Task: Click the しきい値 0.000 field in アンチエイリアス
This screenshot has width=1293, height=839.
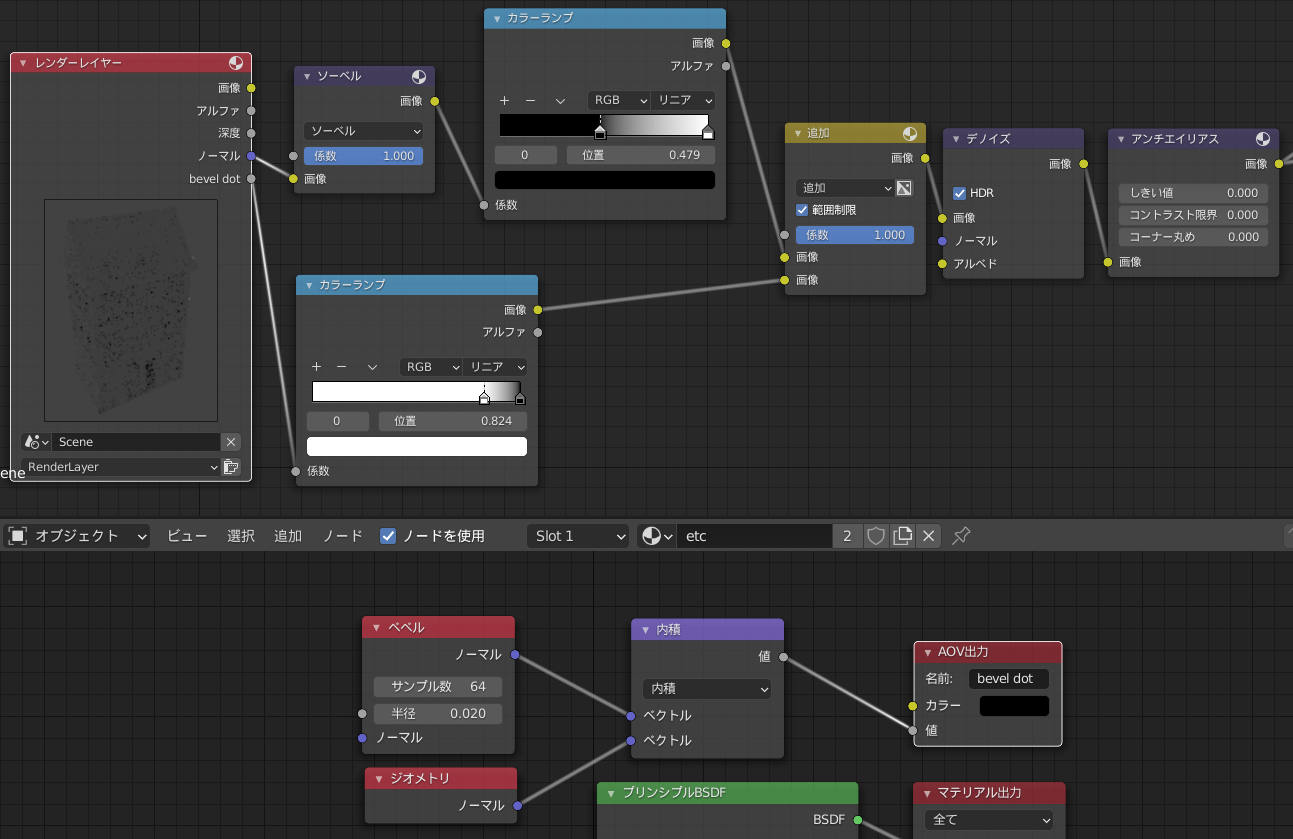Action: point(1193,193)
